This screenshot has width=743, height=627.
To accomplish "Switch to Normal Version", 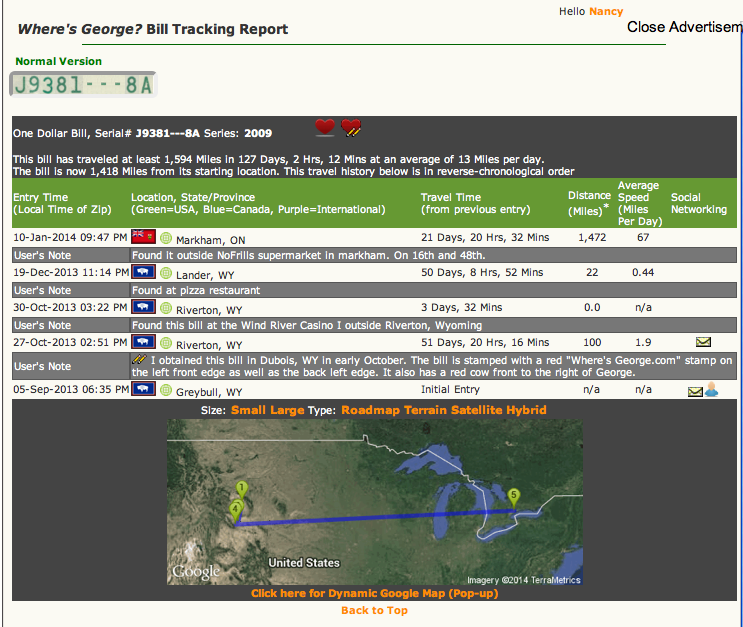I will 58,61.
